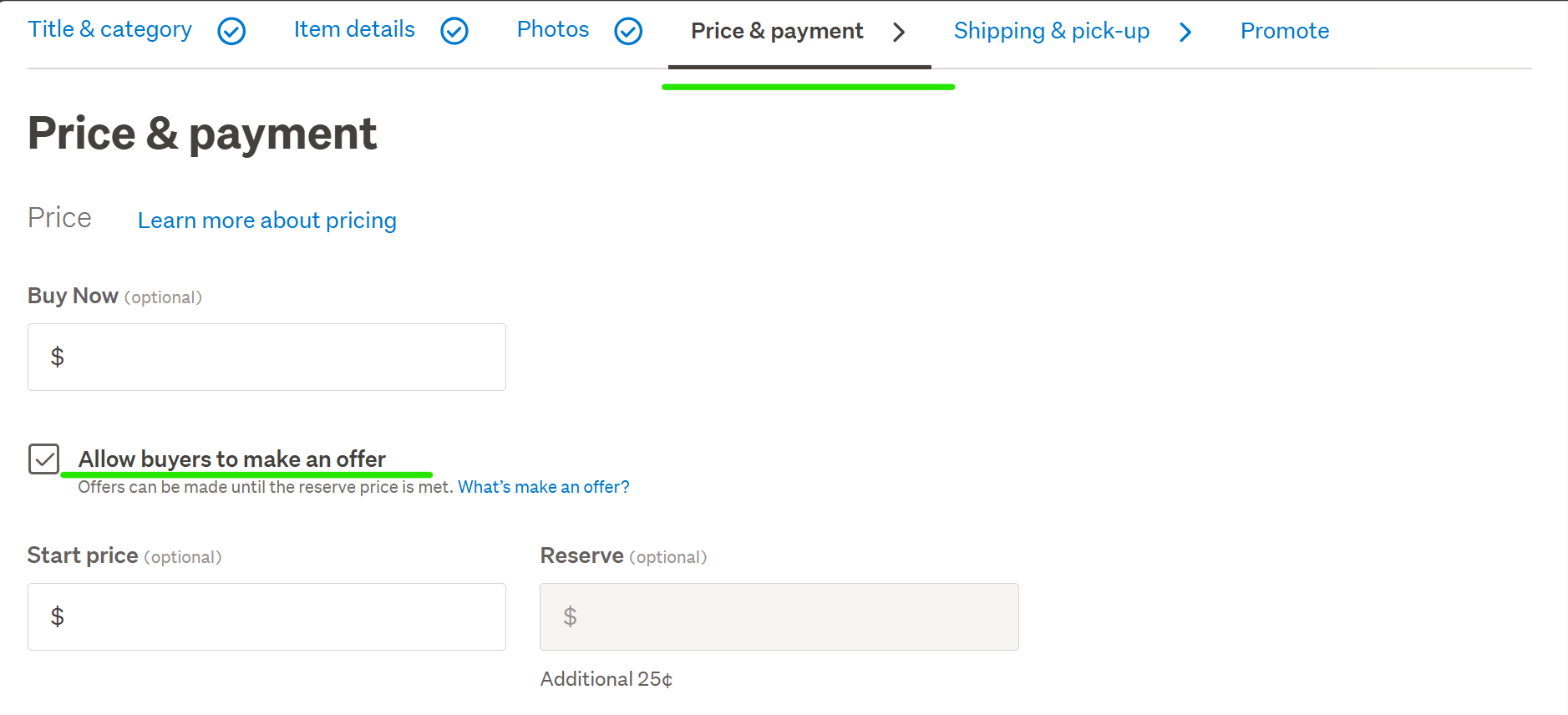
Task: Jump to the Promote step
Action: (1284, 32)
